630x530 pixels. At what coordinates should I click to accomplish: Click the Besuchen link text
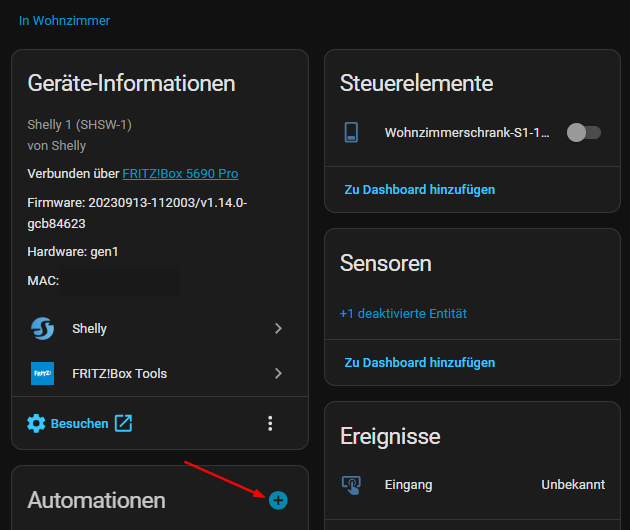79,423
